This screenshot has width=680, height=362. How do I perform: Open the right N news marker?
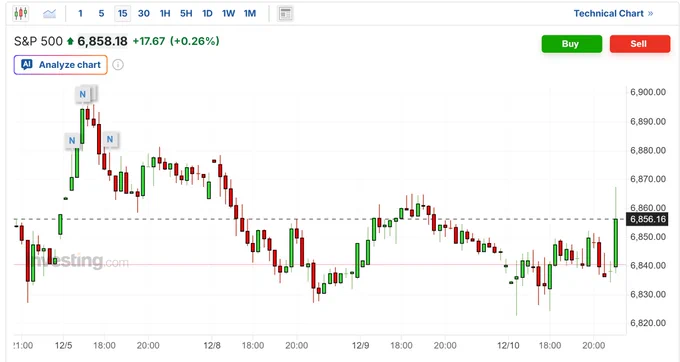pyautogui.click(x=110, y=139)
